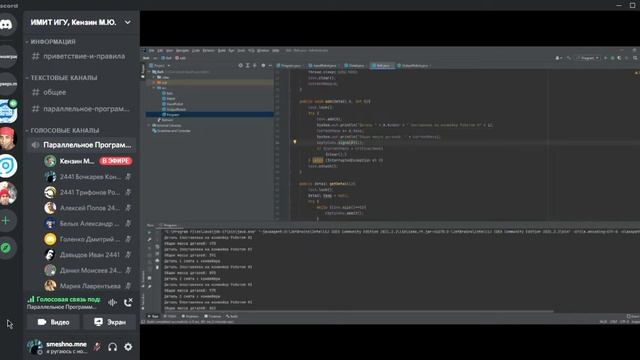Image resolution: width=640 pixels, height=360 pixels.
Task: Click the В ЭФИРЕ live badge
Action: [x=116, y=161]
